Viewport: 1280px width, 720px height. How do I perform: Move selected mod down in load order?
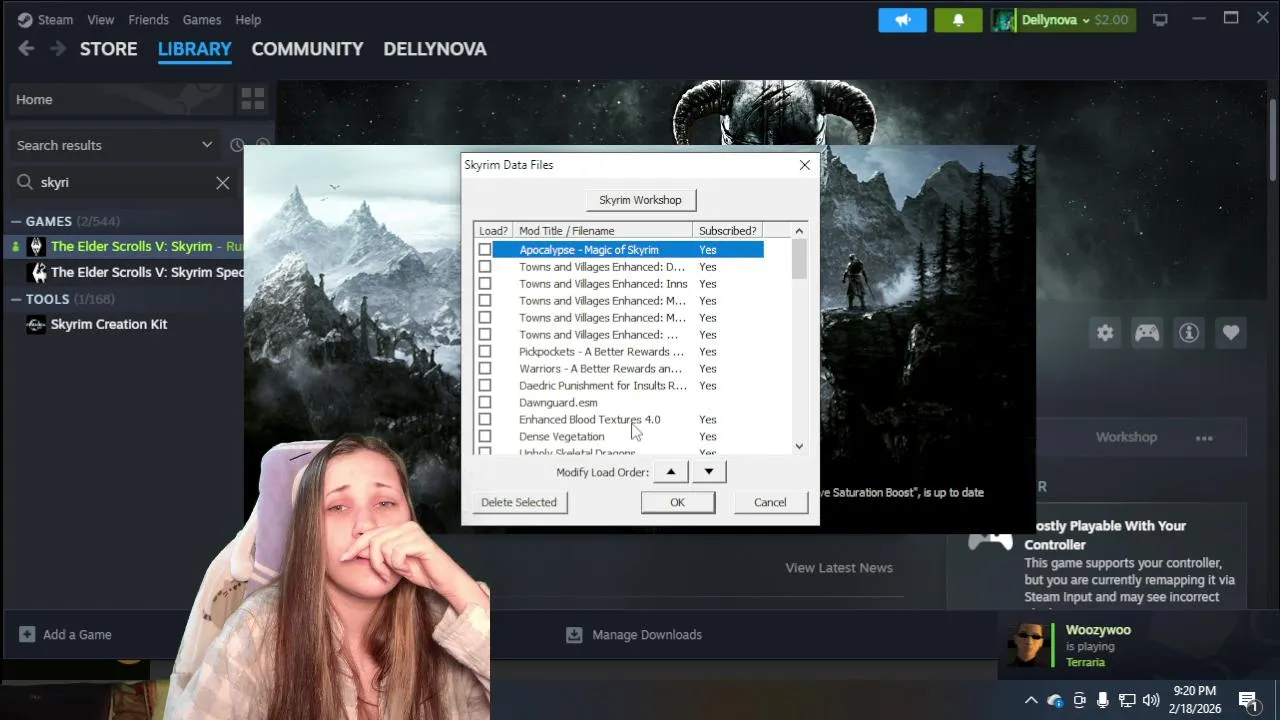click(x=709, y=472)
